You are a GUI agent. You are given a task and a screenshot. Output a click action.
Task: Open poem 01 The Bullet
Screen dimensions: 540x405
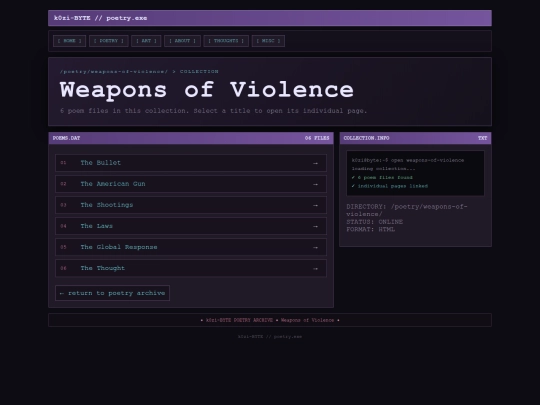pos(191,163)
